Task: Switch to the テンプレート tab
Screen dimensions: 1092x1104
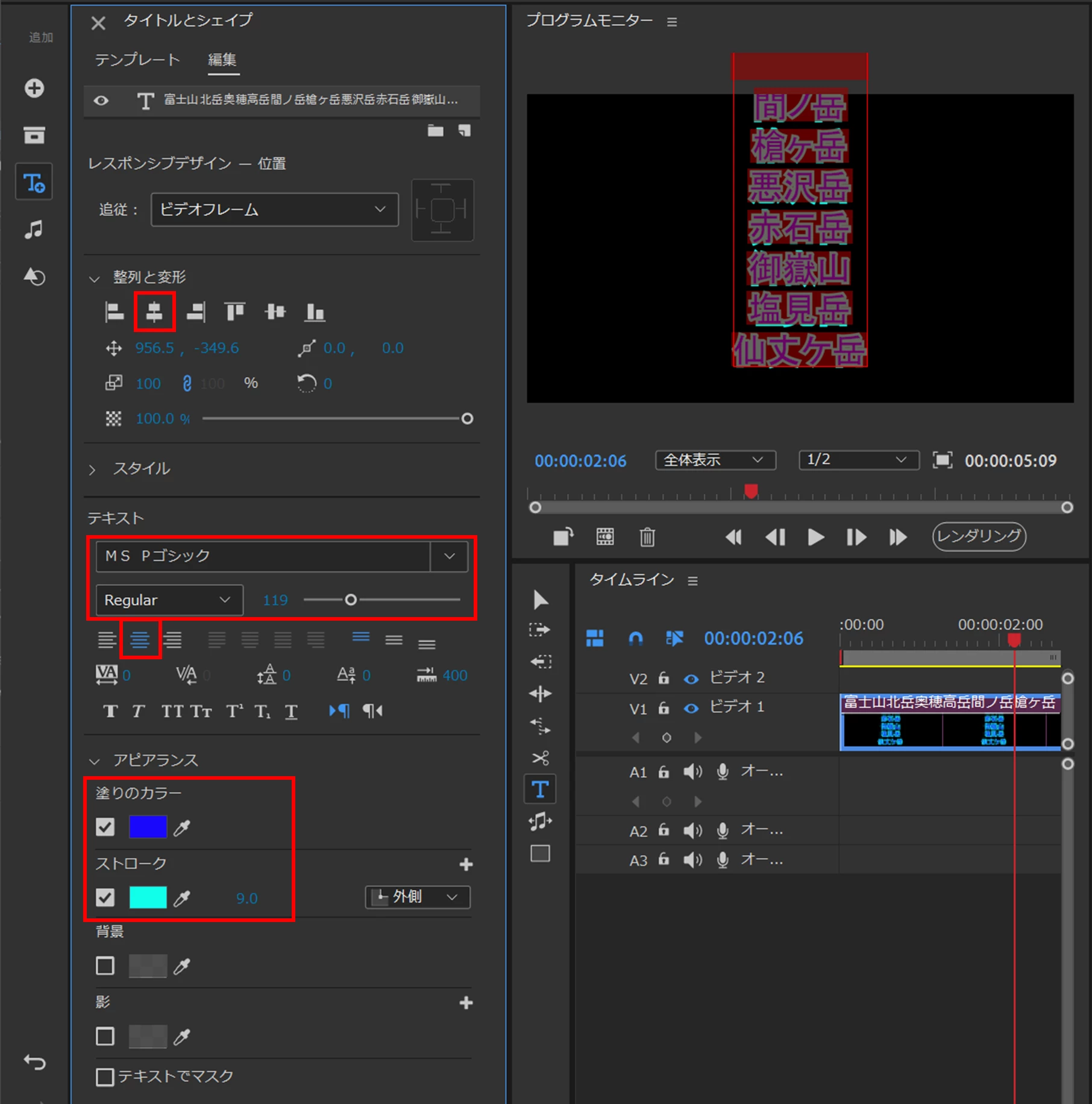Action: (137, 60)
